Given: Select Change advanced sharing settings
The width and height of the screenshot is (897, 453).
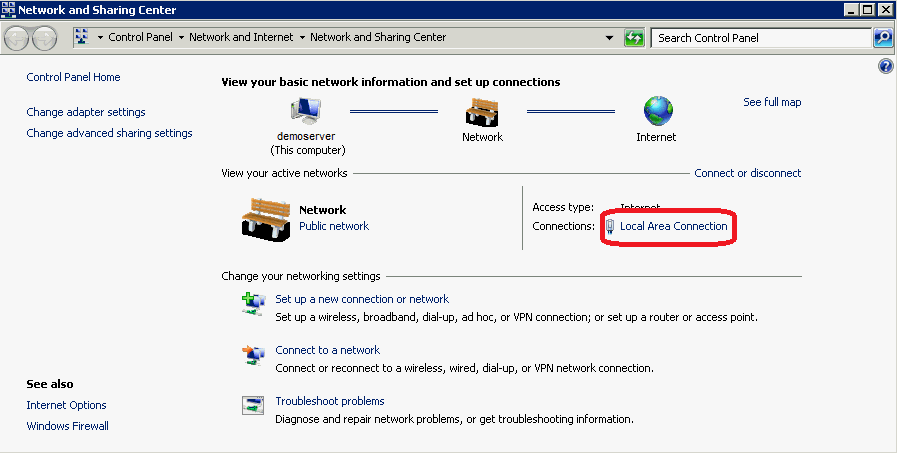Looking at the screenshot, I should click(x=109, y=133).
